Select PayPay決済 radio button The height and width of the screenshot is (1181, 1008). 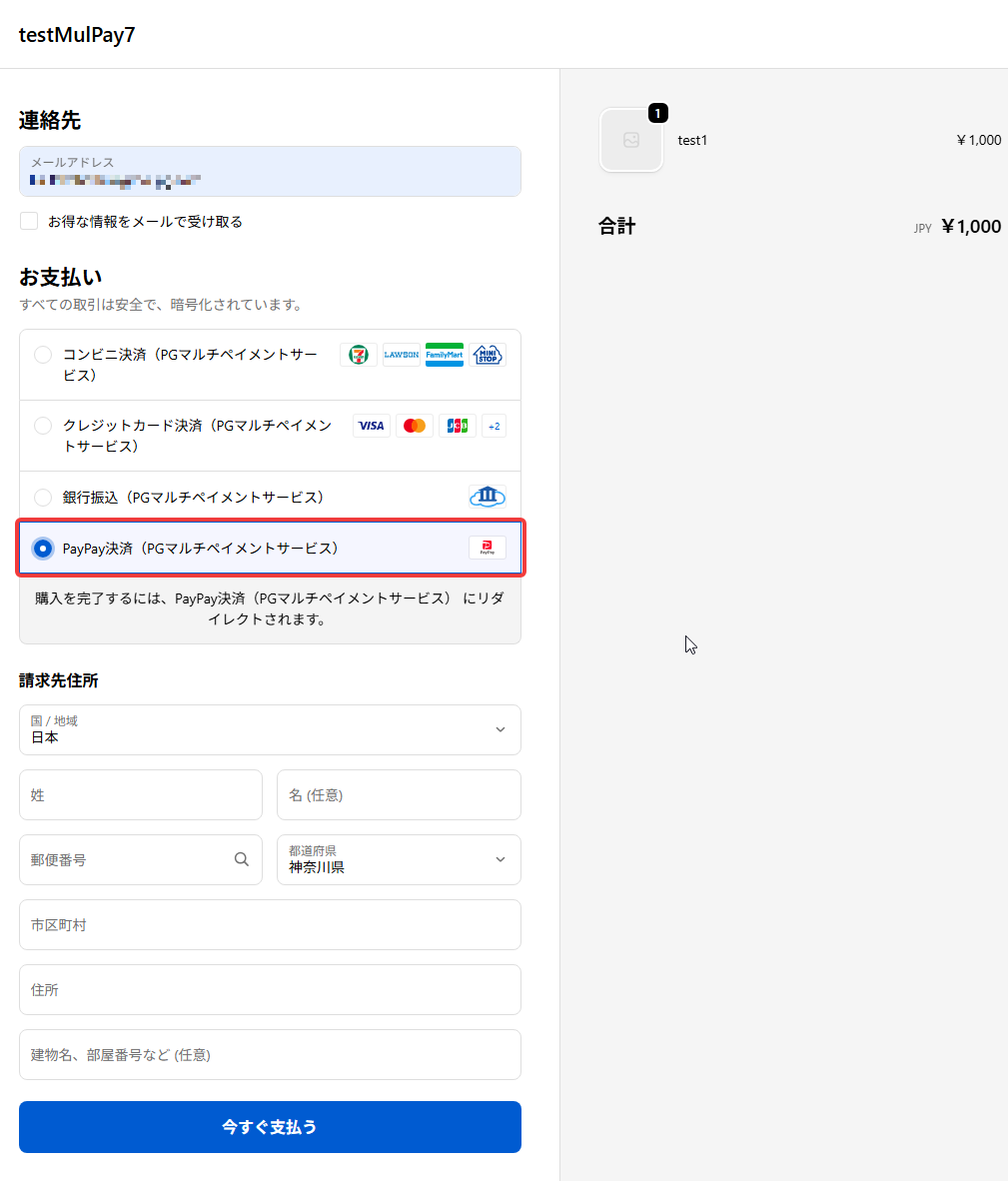pyautogui.click(x=43, y=549)
